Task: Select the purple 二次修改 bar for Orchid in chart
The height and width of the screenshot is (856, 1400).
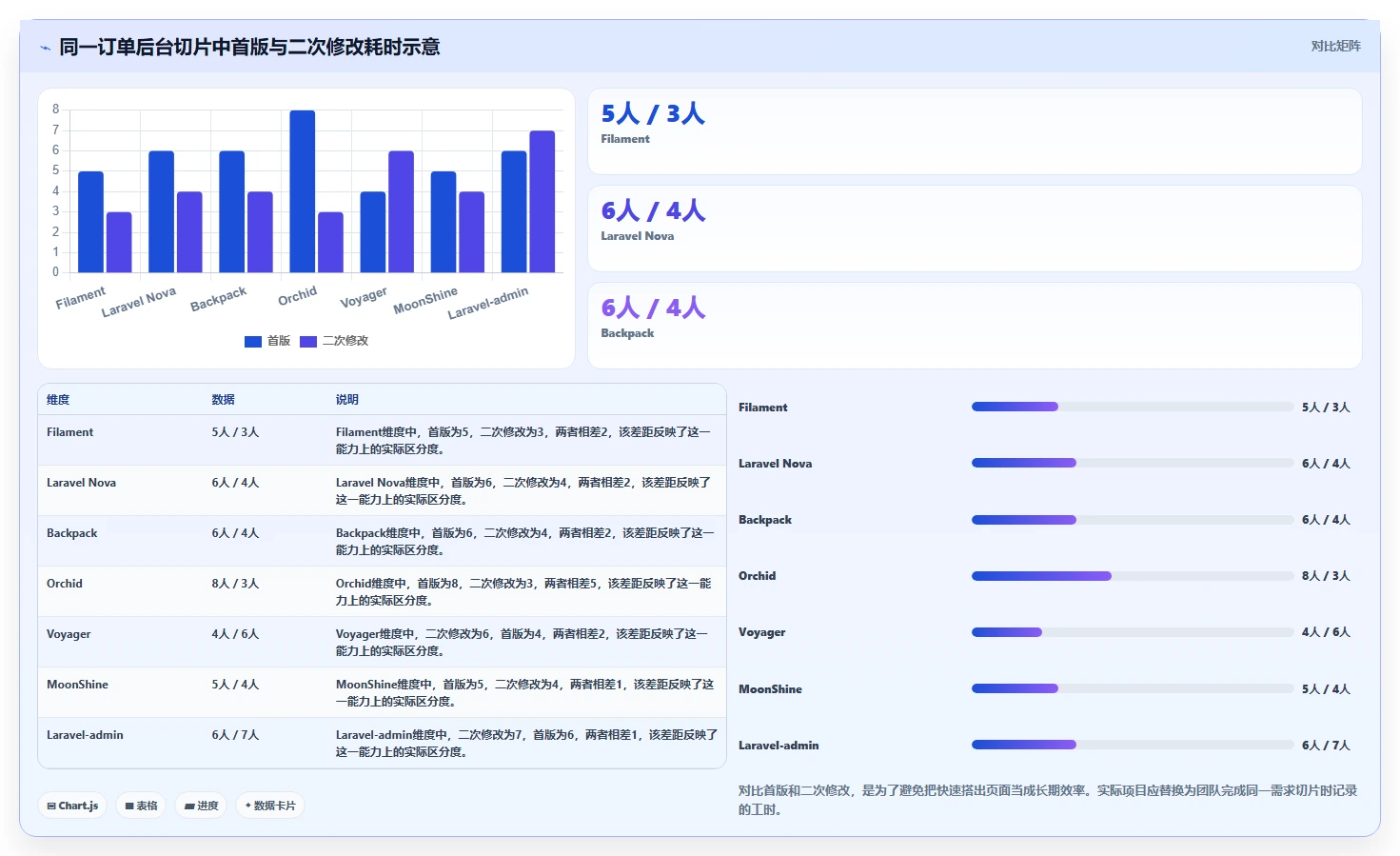Action: [330, 242]
